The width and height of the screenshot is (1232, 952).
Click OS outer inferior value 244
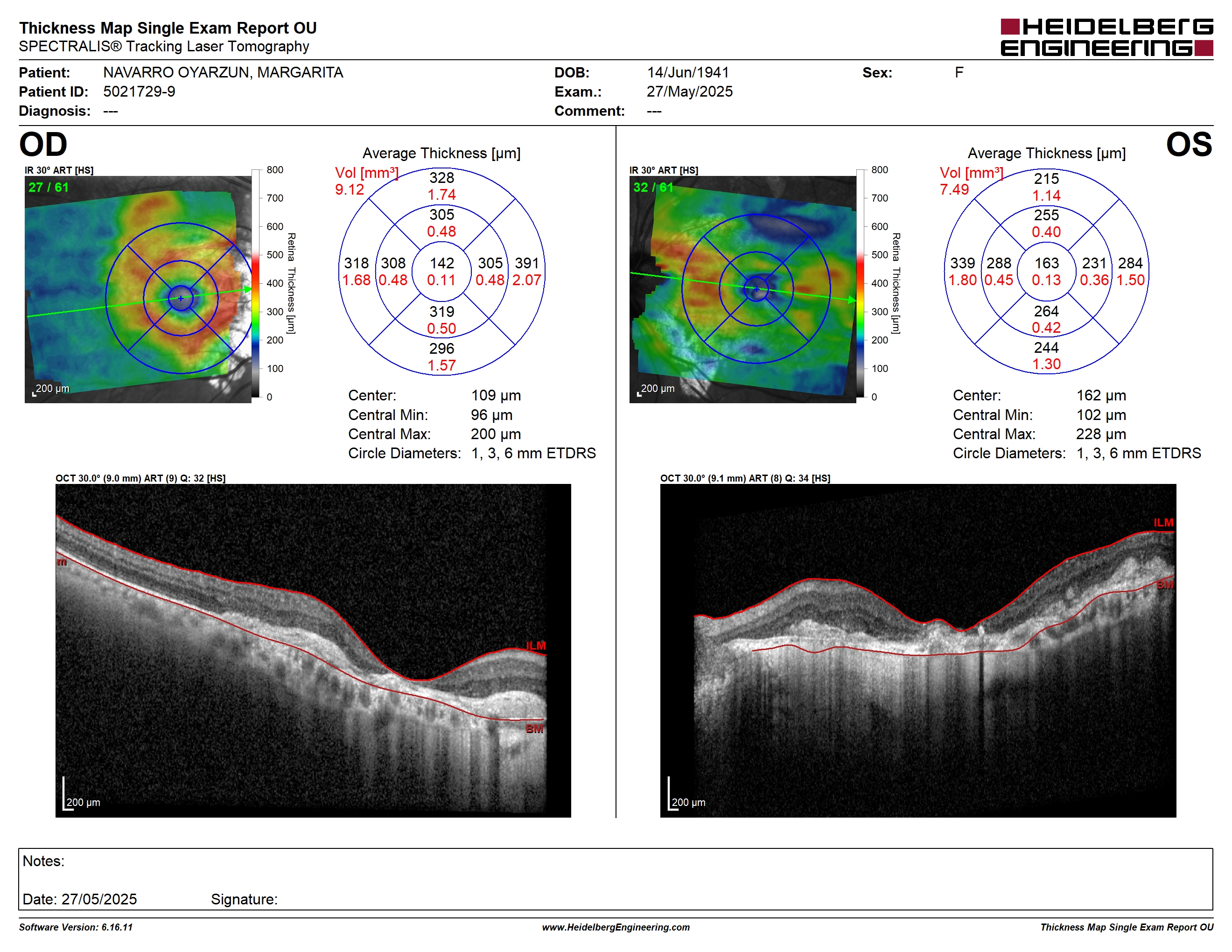(1046, 347)
